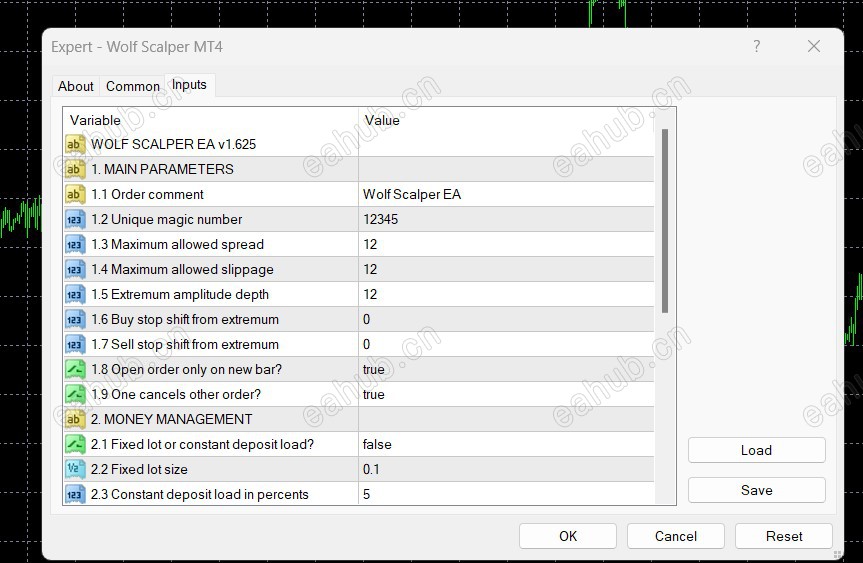Click the integer icon beside 2.3 Constant deposit load
Image resolution: width=863 pixels, height=563 pixels.
click(x=75, y=494)
